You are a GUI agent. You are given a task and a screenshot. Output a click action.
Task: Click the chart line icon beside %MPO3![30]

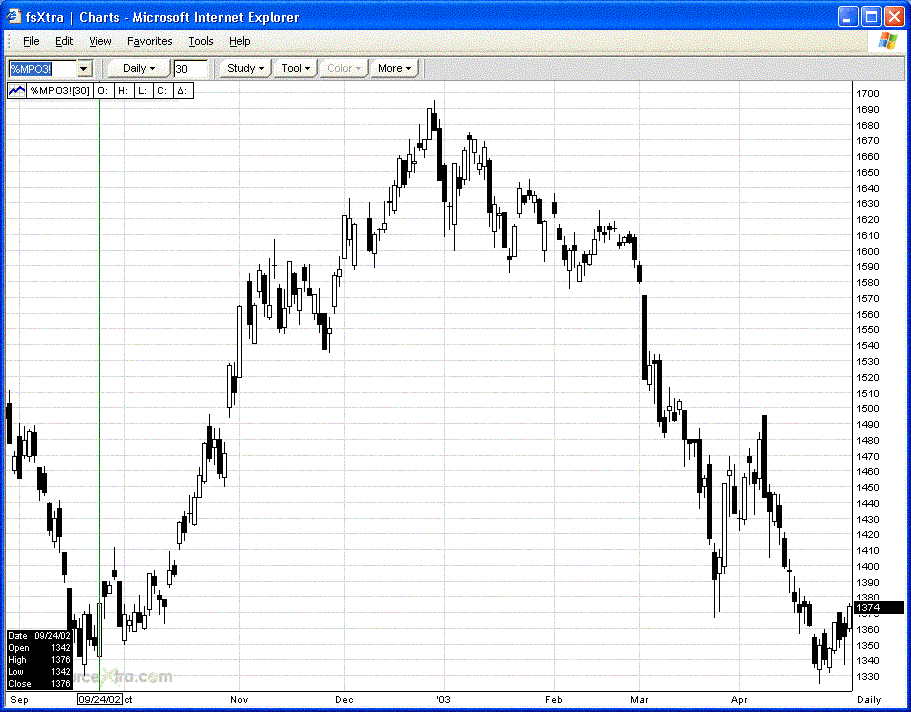[17, 91]
